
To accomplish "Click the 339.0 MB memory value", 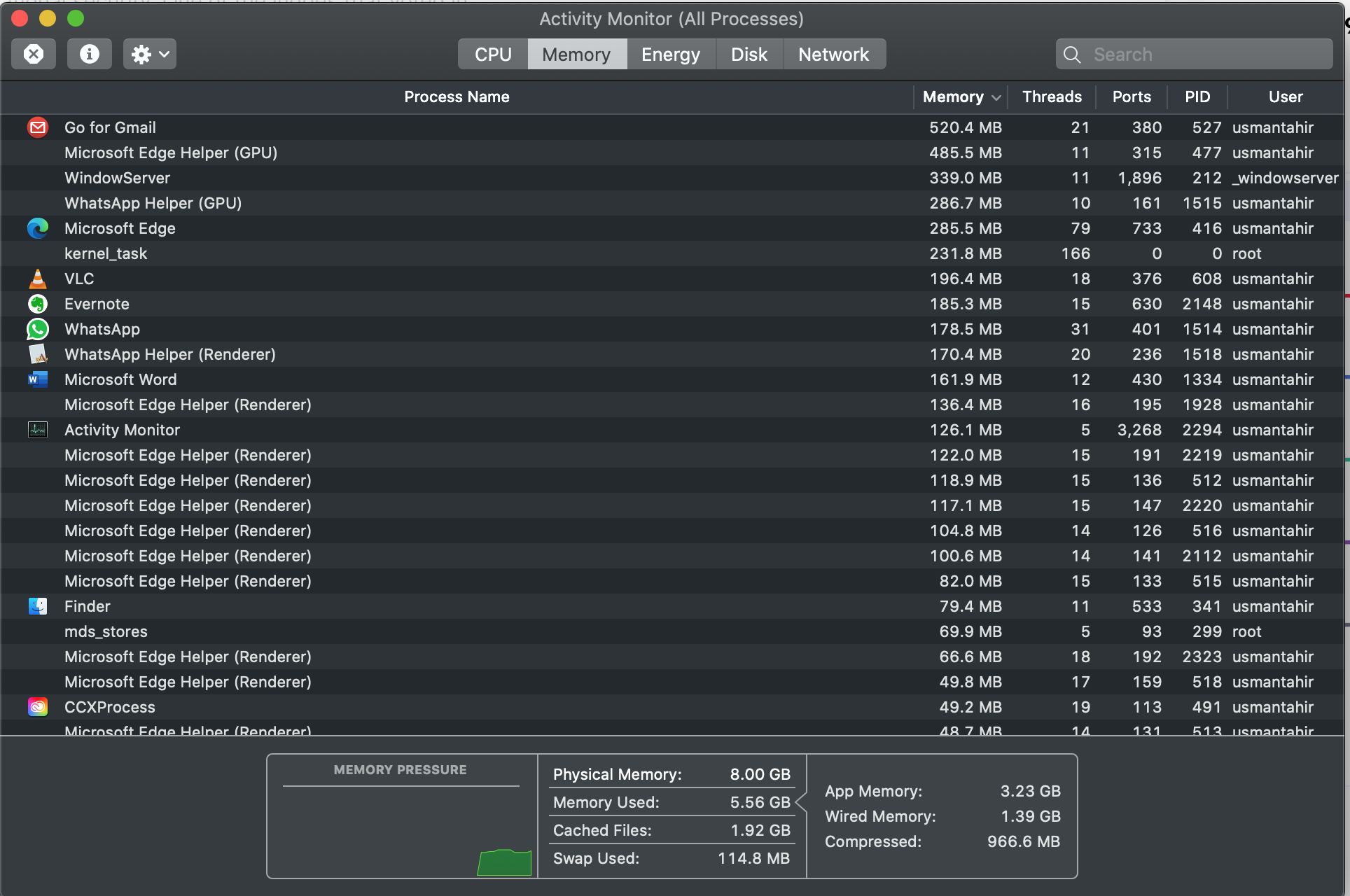I will tap(966, 178).
